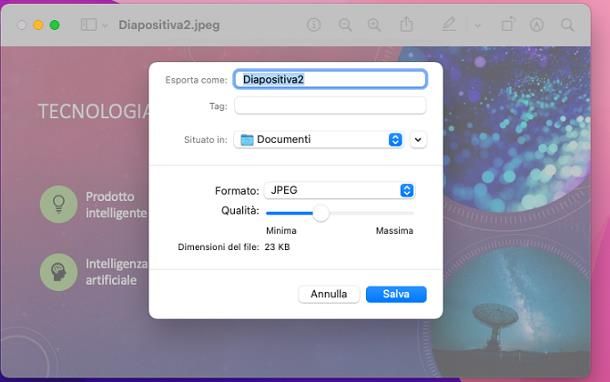The width and height of the screenshot is (610, 382).
Task: Select the Markup pen icon
Action: coord(449,24)
